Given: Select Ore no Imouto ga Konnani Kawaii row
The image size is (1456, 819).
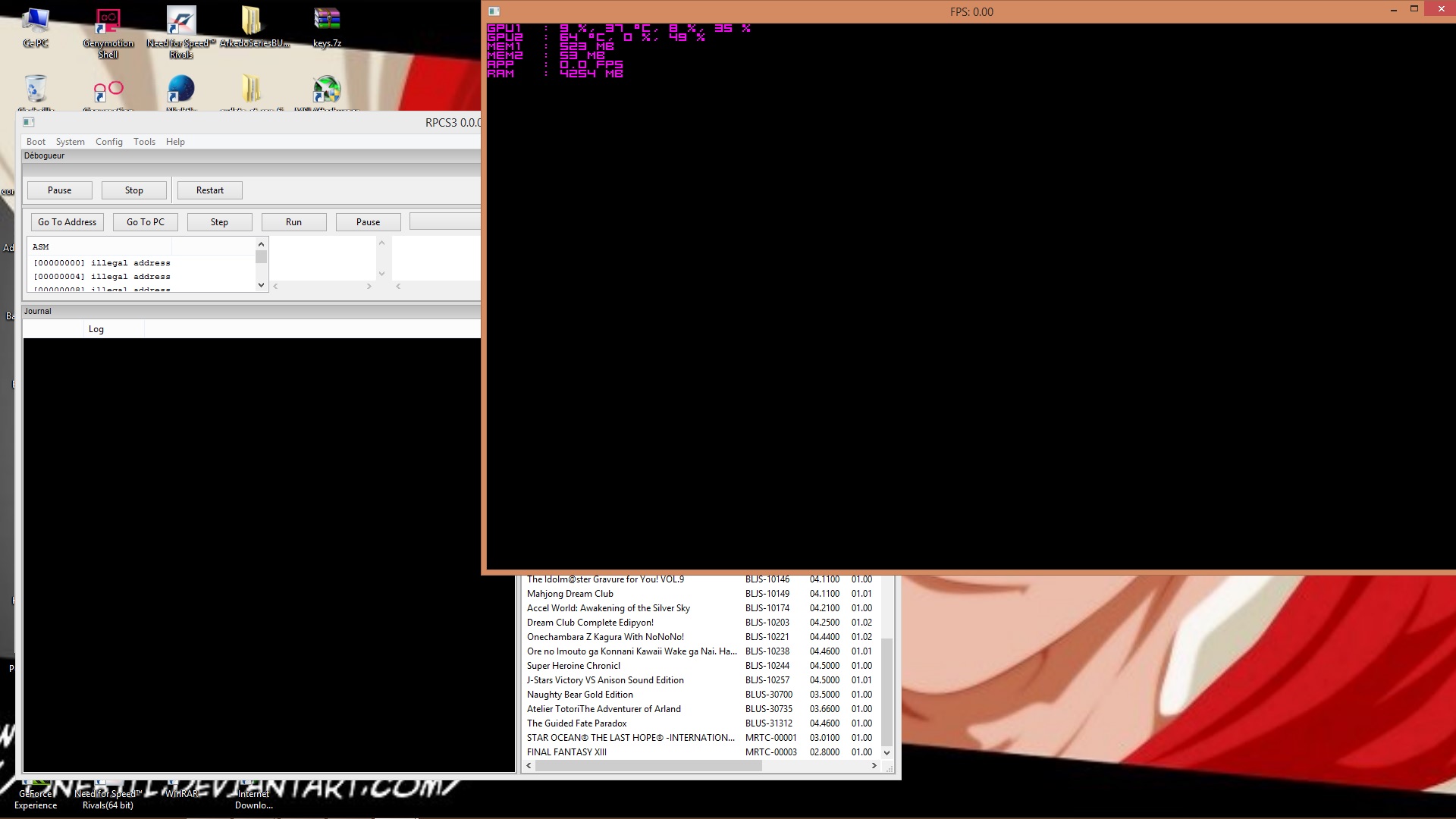Looking at the screenshot, I should click(x=700, y=651).
